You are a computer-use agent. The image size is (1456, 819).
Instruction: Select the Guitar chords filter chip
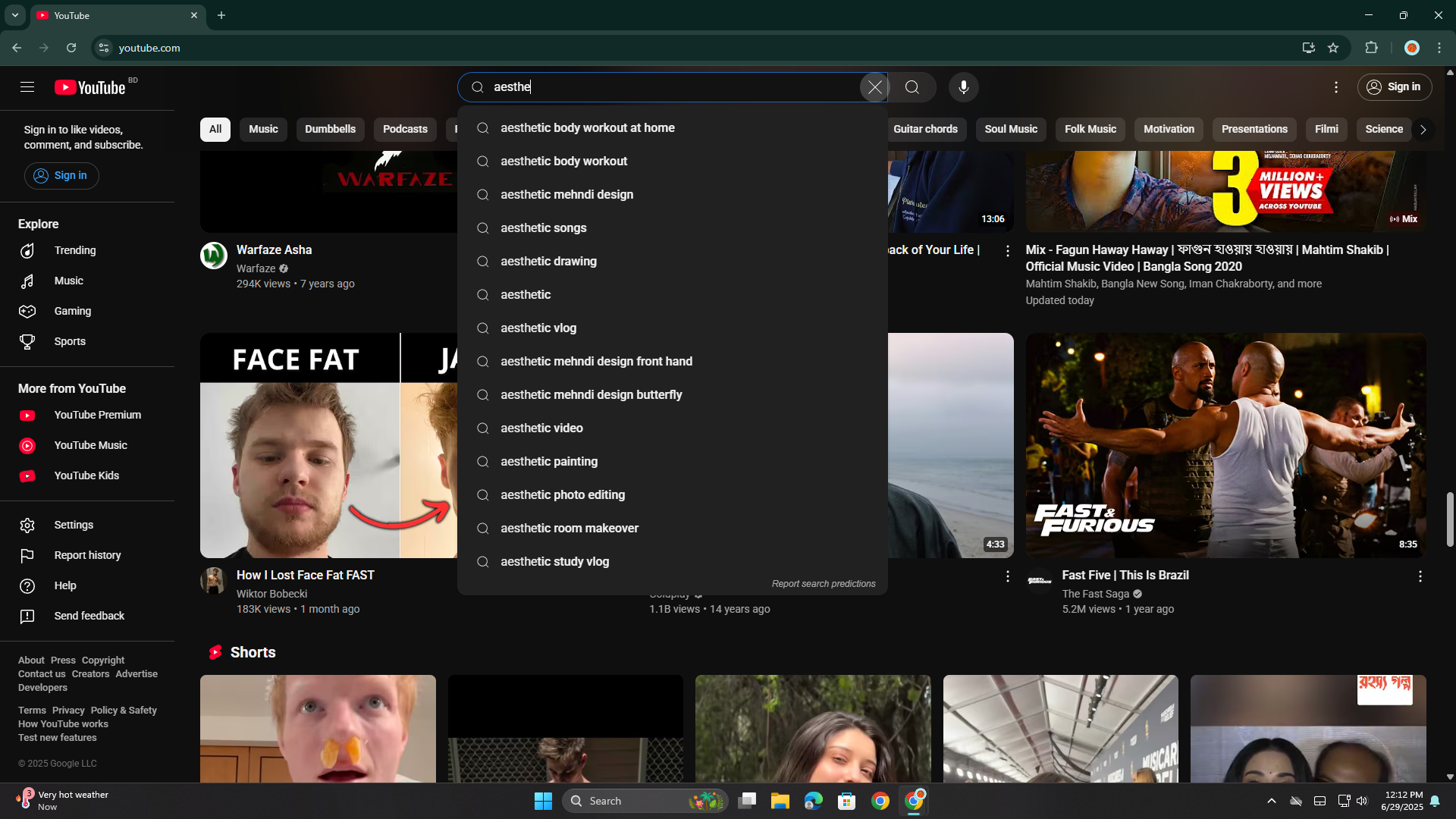pos(925,129)
